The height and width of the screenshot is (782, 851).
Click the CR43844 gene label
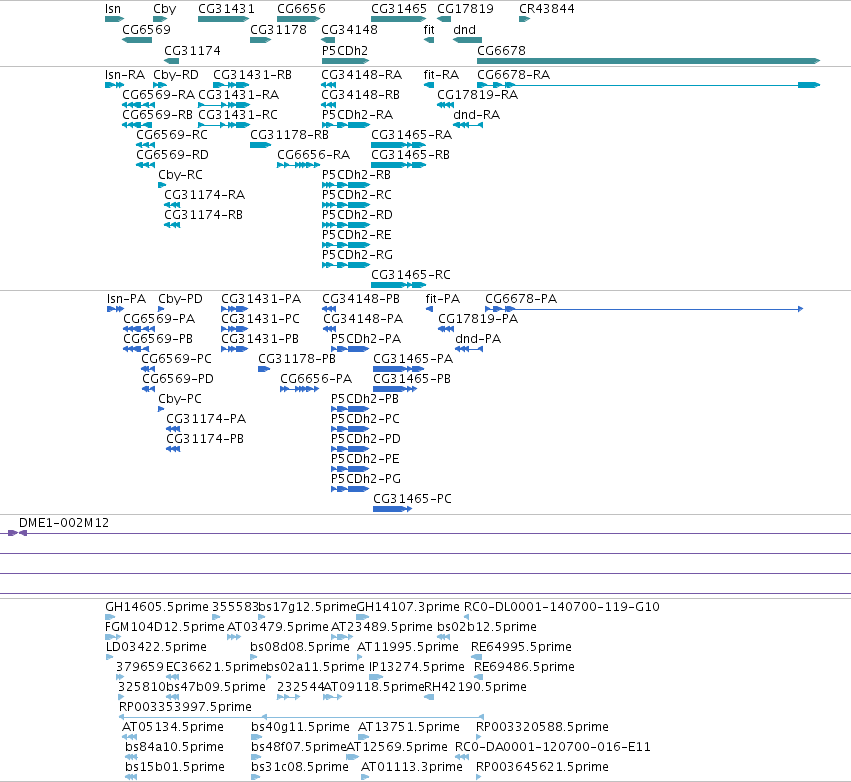pos(547,9)
